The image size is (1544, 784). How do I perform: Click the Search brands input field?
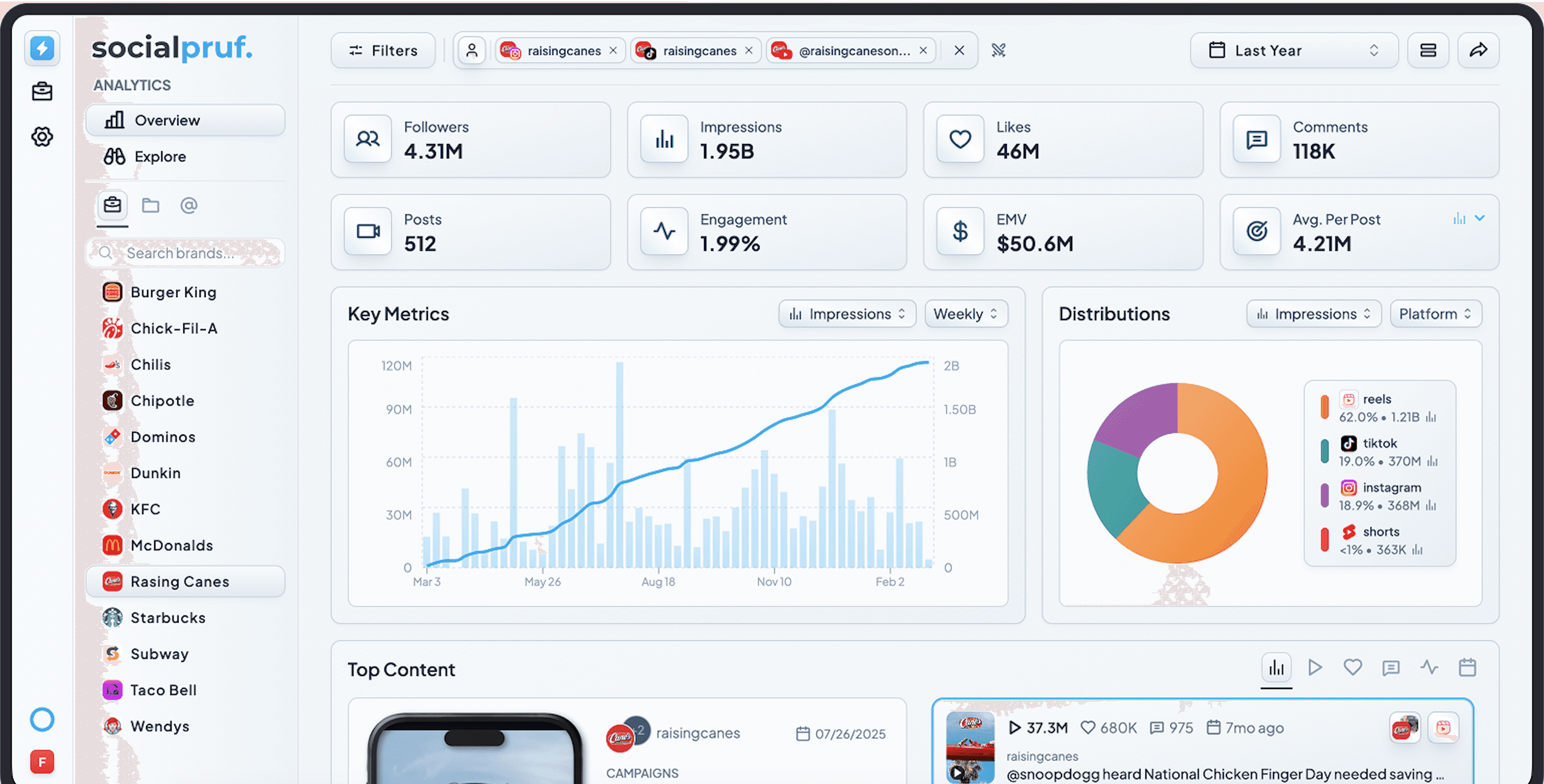(x=186, y=253)
